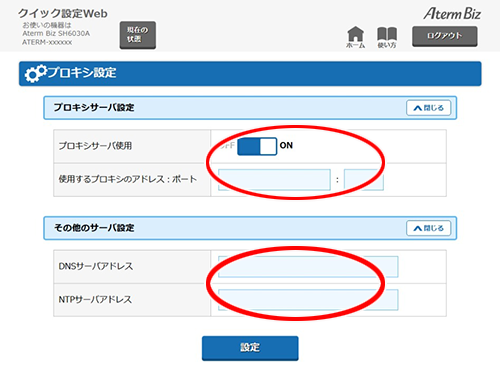This screenshot has height=376, width=500.
Task: Click the ログアウト button
Action: coord(445,36)
